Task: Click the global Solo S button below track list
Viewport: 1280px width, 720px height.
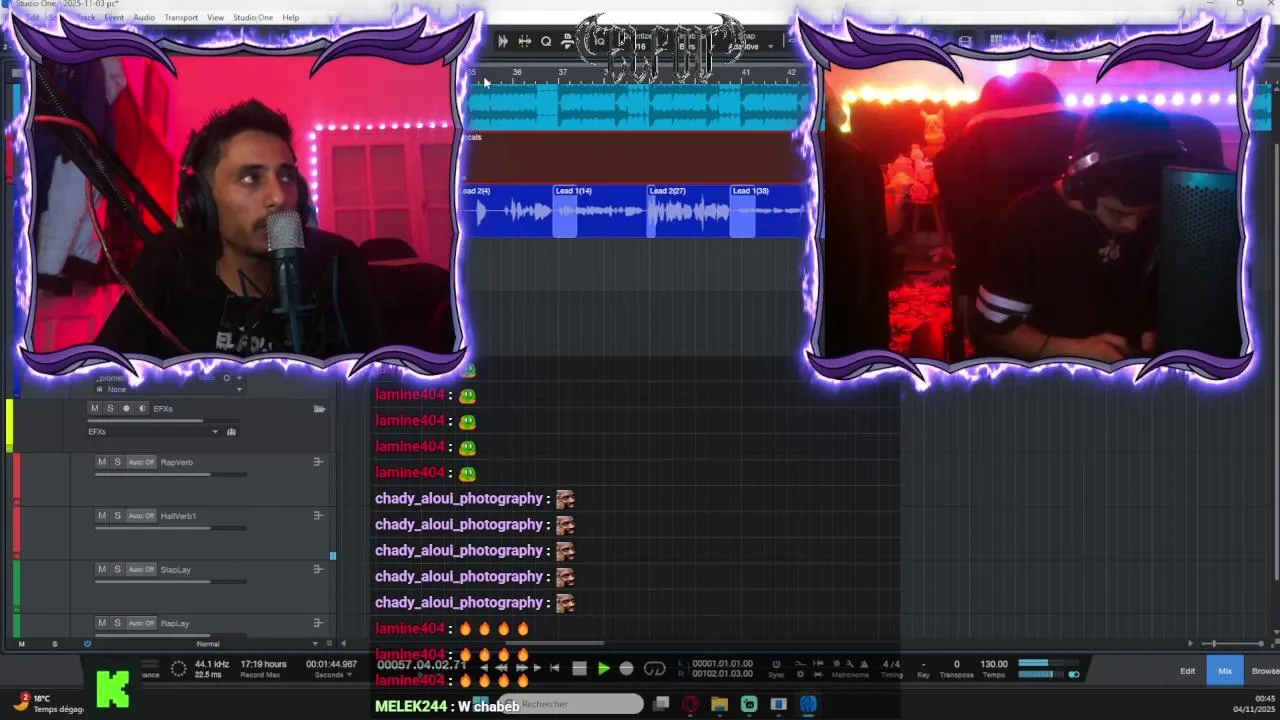Action: click(54, 644)
